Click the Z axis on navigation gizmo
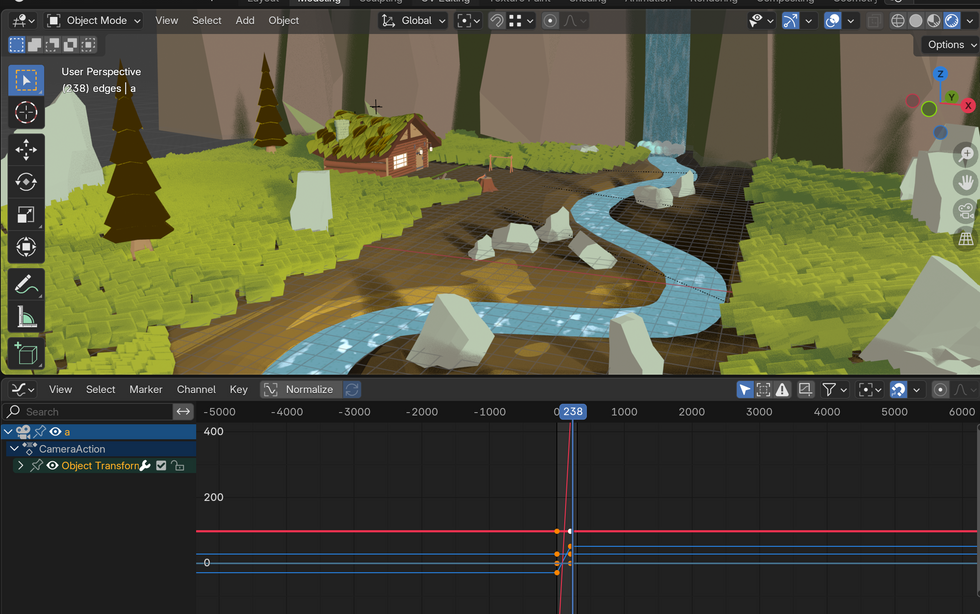 click(x=940, y=74)
